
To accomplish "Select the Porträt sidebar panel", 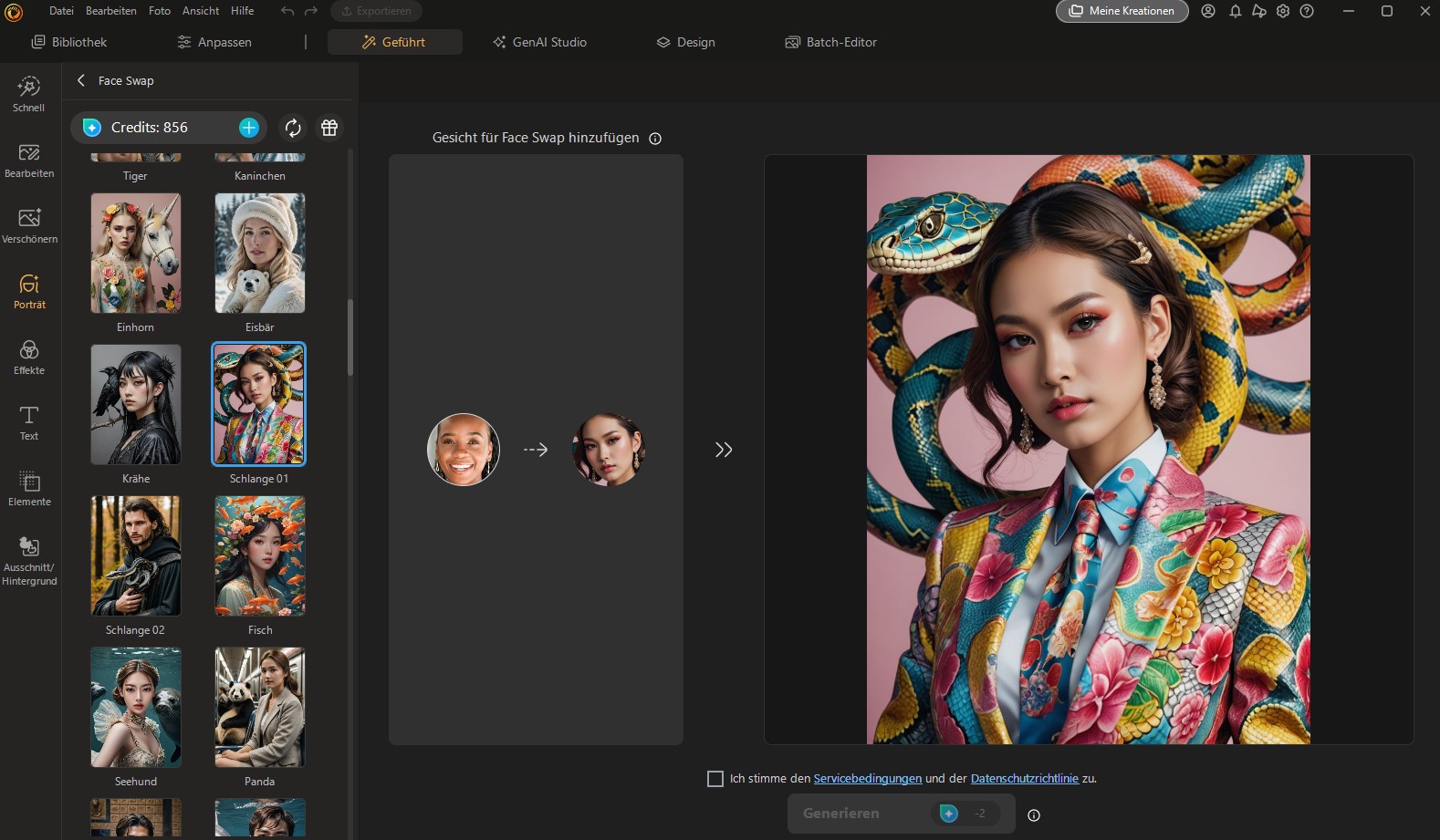I will click(29, 292).
